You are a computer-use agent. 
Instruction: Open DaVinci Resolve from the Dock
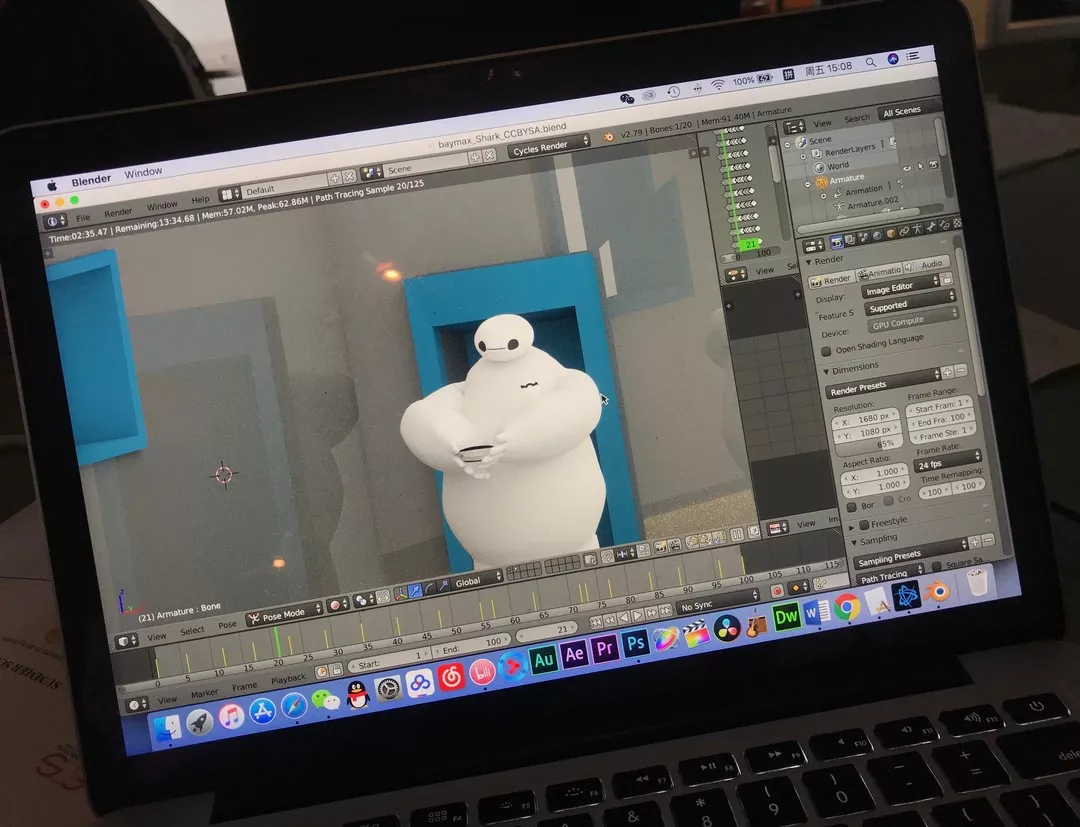[x=727, y=629]
